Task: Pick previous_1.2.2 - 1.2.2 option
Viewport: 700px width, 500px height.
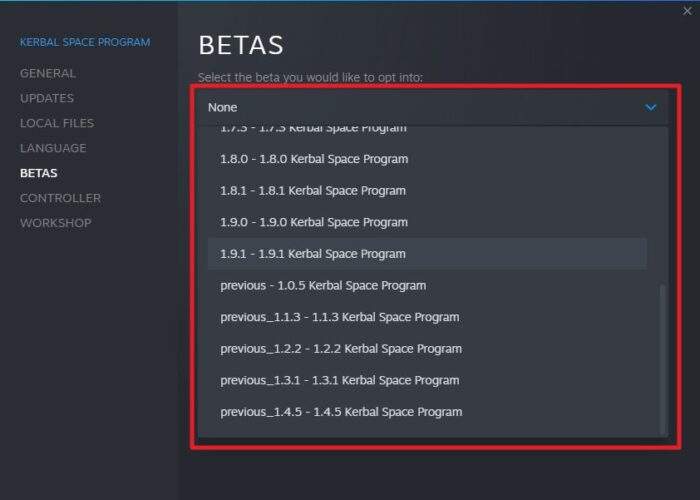Action: click(x=427, y=349)
